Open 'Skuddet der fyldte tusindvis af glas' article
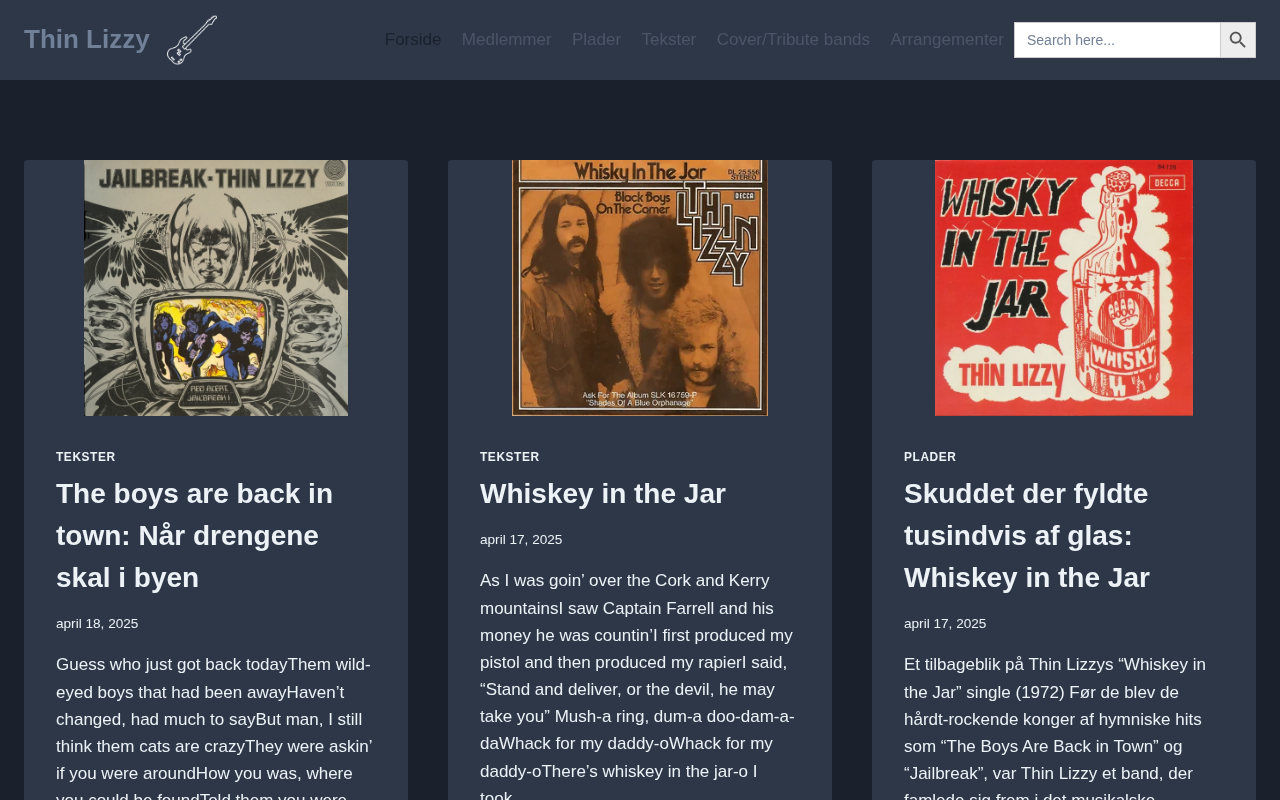 pos(1027,535)
